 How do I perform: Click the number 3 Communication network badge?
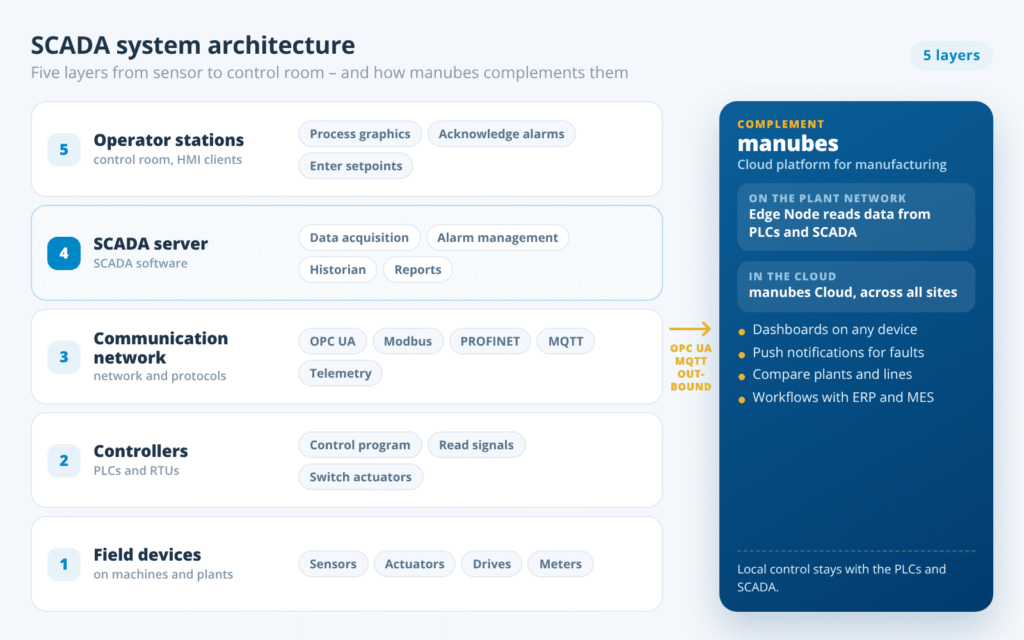[x=64, y=357]
